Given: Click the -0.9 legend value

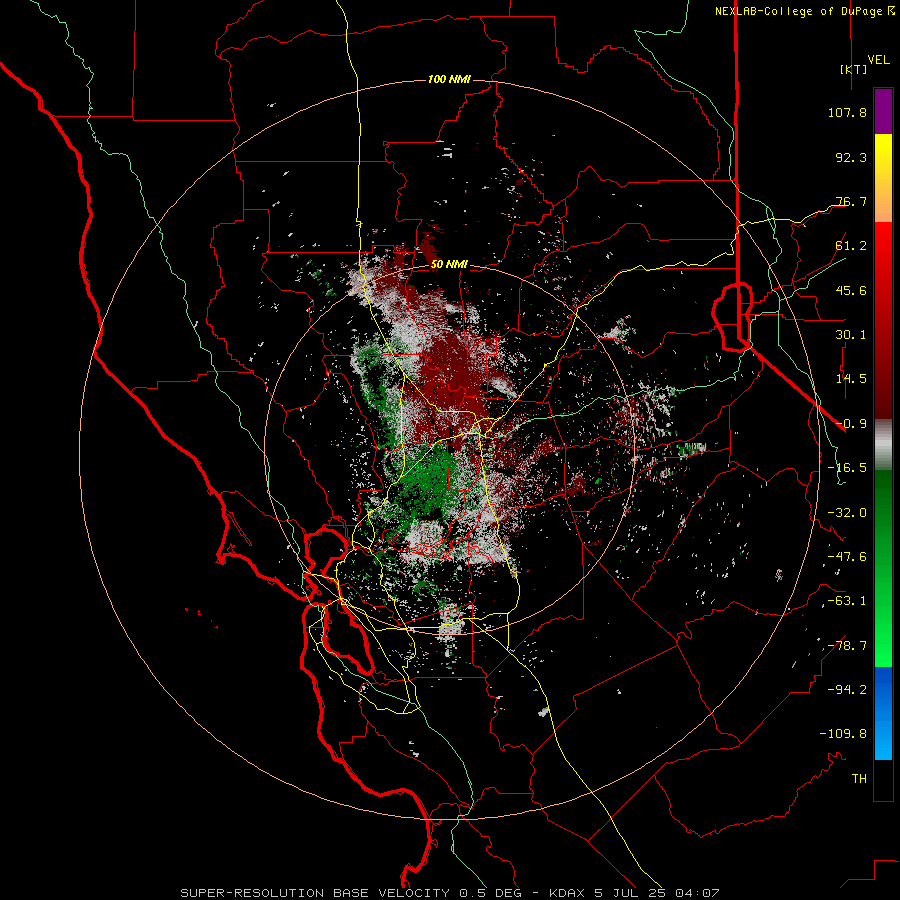Looking at the screenshot, I should [851, 424].
